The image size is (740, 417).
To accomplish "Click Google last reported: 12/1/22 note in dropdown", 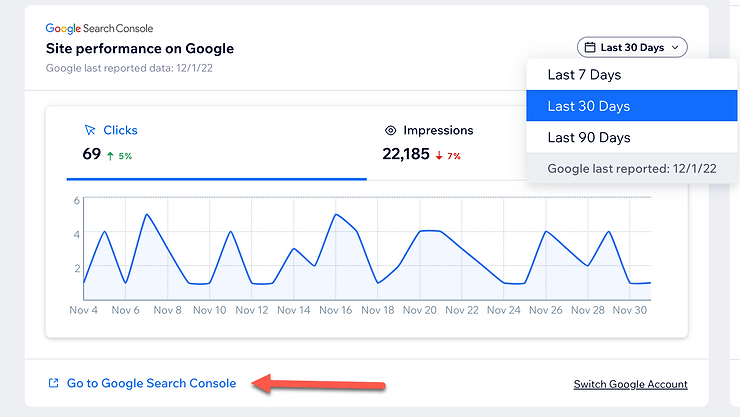I will pos(631,168).
